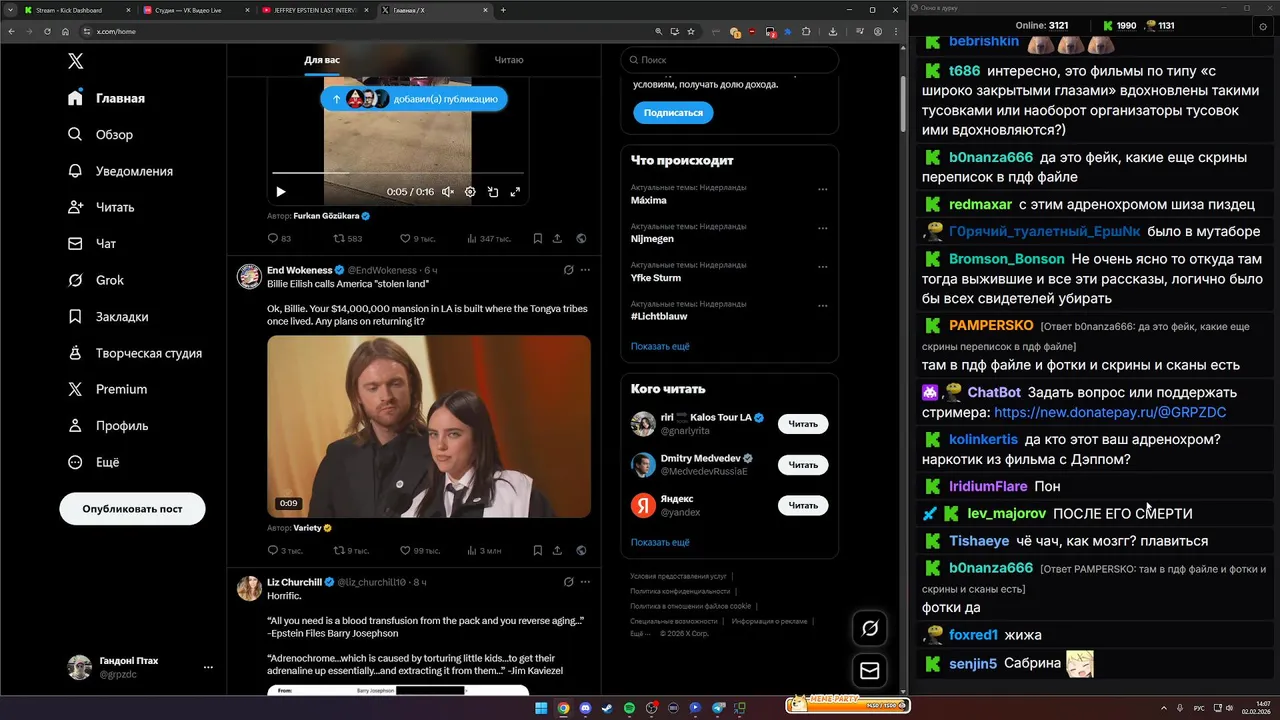Bookmark this page with the star icon
The width and height of the screenshot is (1280, 720).
(x=691, y=31)
